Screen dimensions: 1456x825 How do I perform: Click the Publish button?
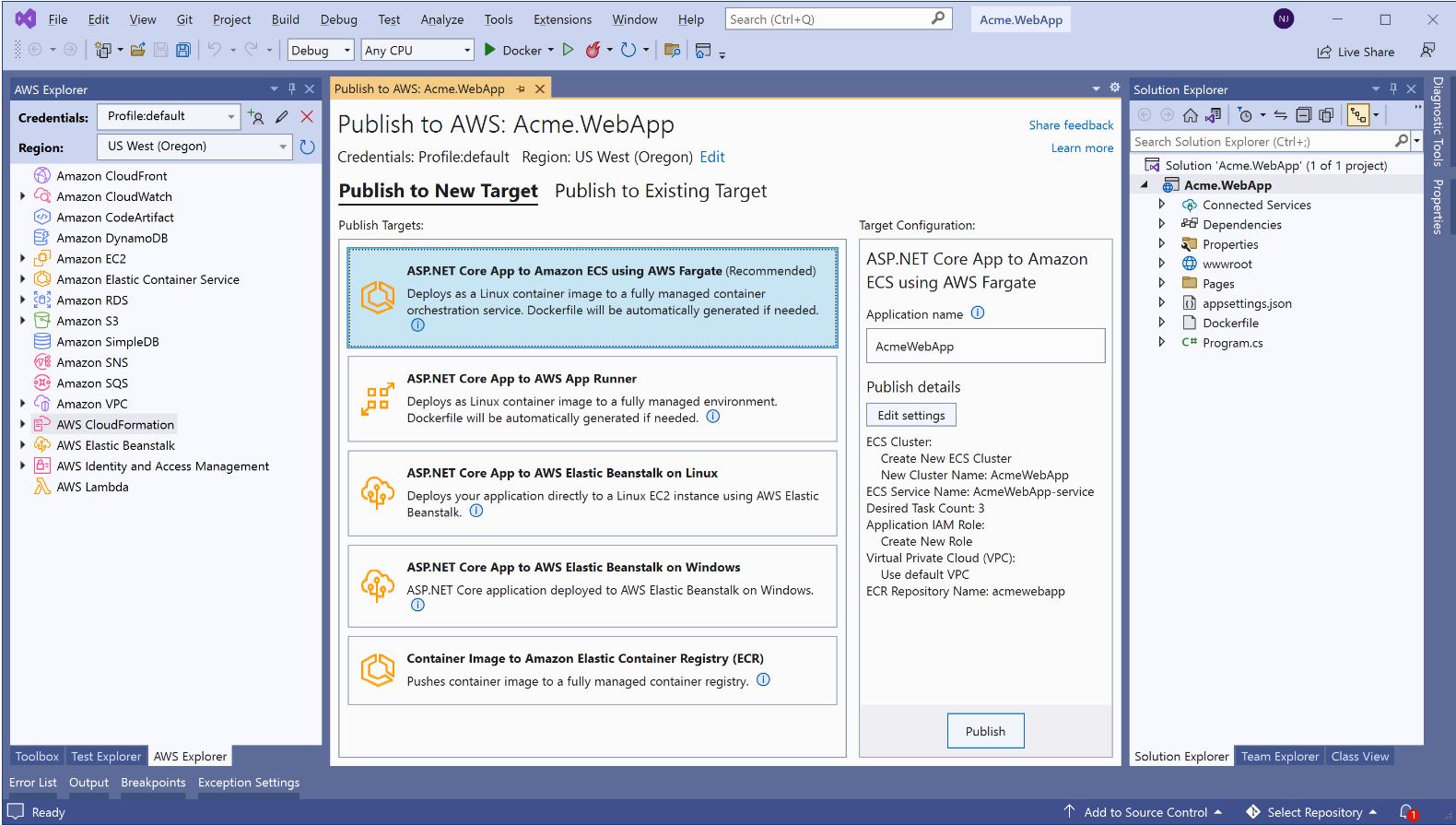[985, 731]
